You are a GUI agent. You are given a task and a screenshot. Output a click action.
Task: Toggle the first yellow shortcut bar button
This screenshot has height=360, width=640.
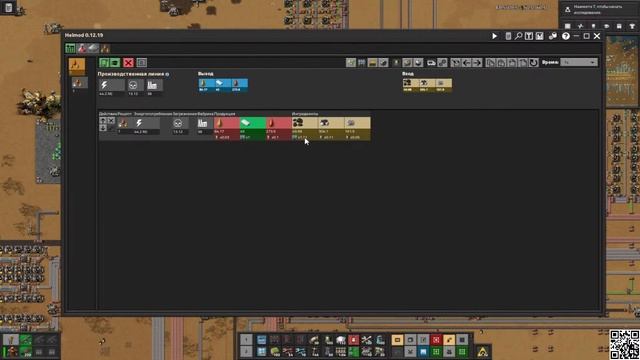(397, 340)
